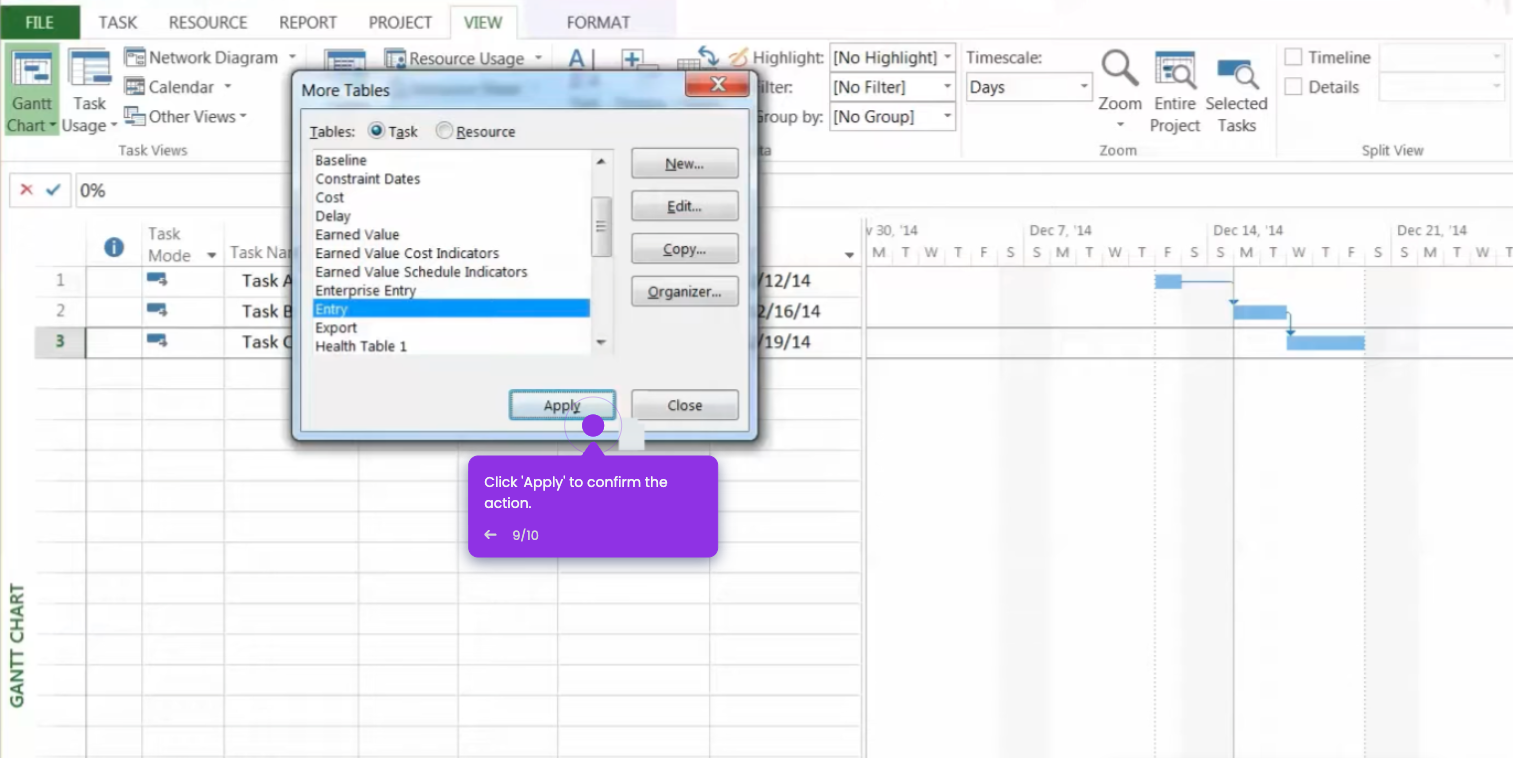
Task: Click Apply in More Tables dialog
Action: click(562, 405)
